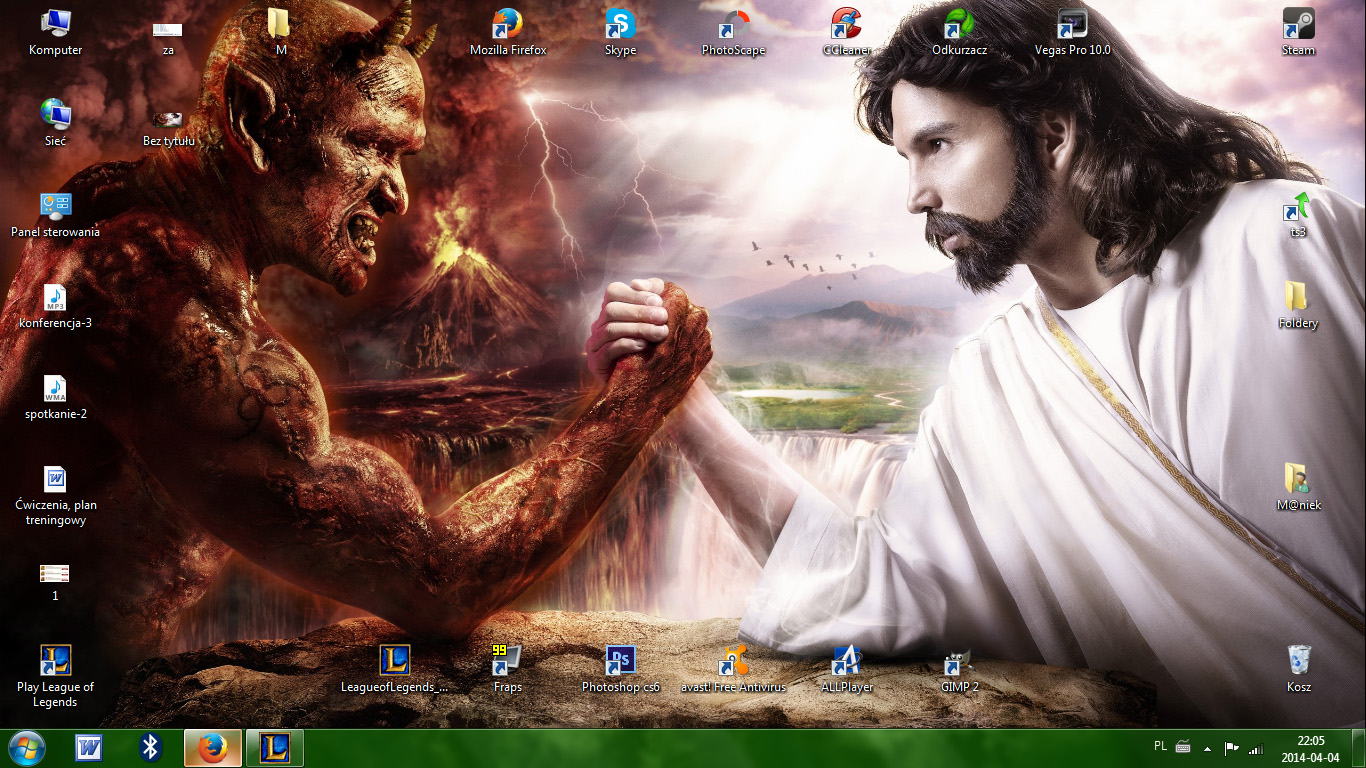
Task: Select the PhotoScape shortcut
Action: pos(733,31)
